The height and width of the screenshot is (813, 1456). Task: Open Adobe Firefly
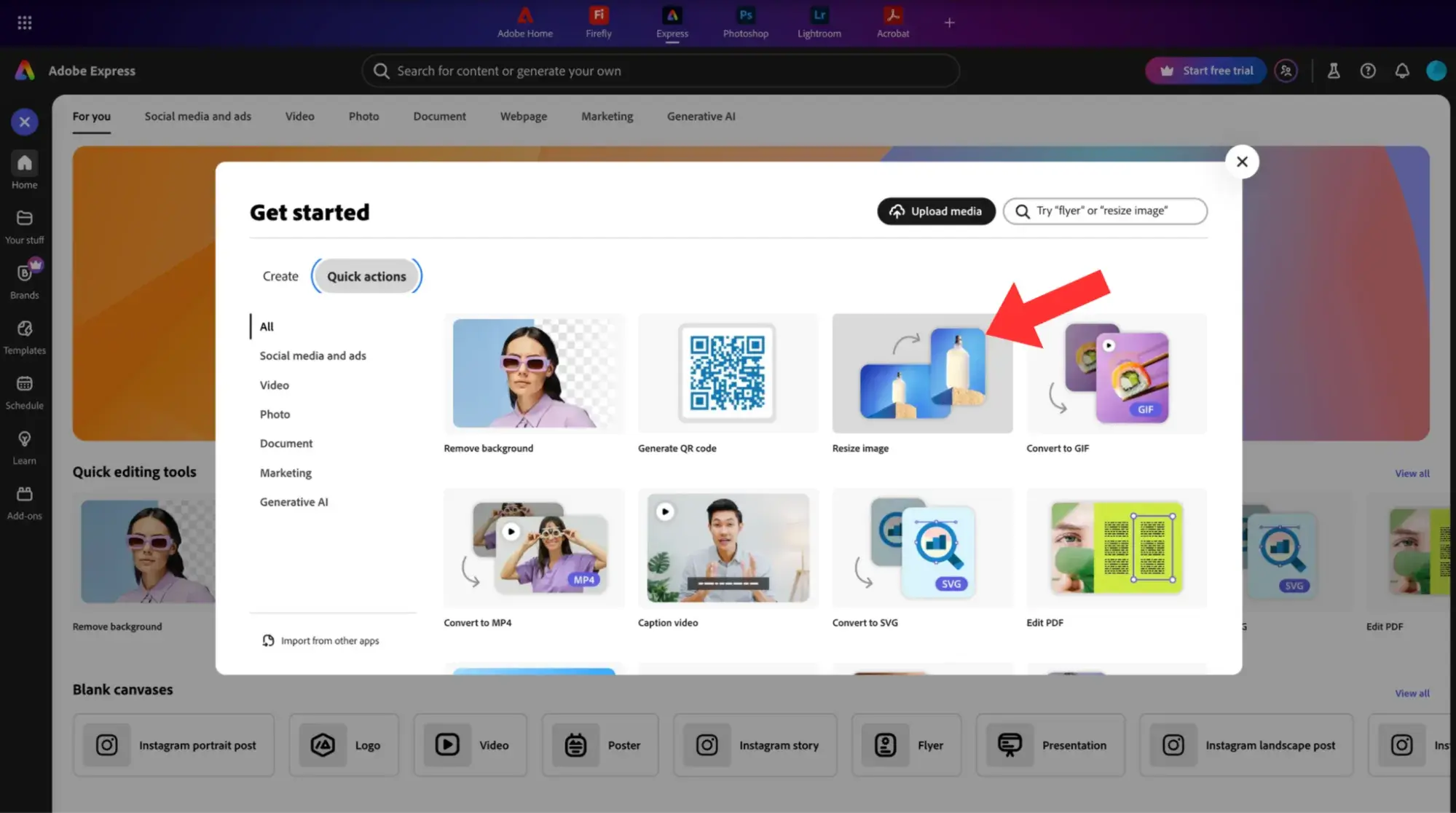pyautogui.click(x=597, y=22)
